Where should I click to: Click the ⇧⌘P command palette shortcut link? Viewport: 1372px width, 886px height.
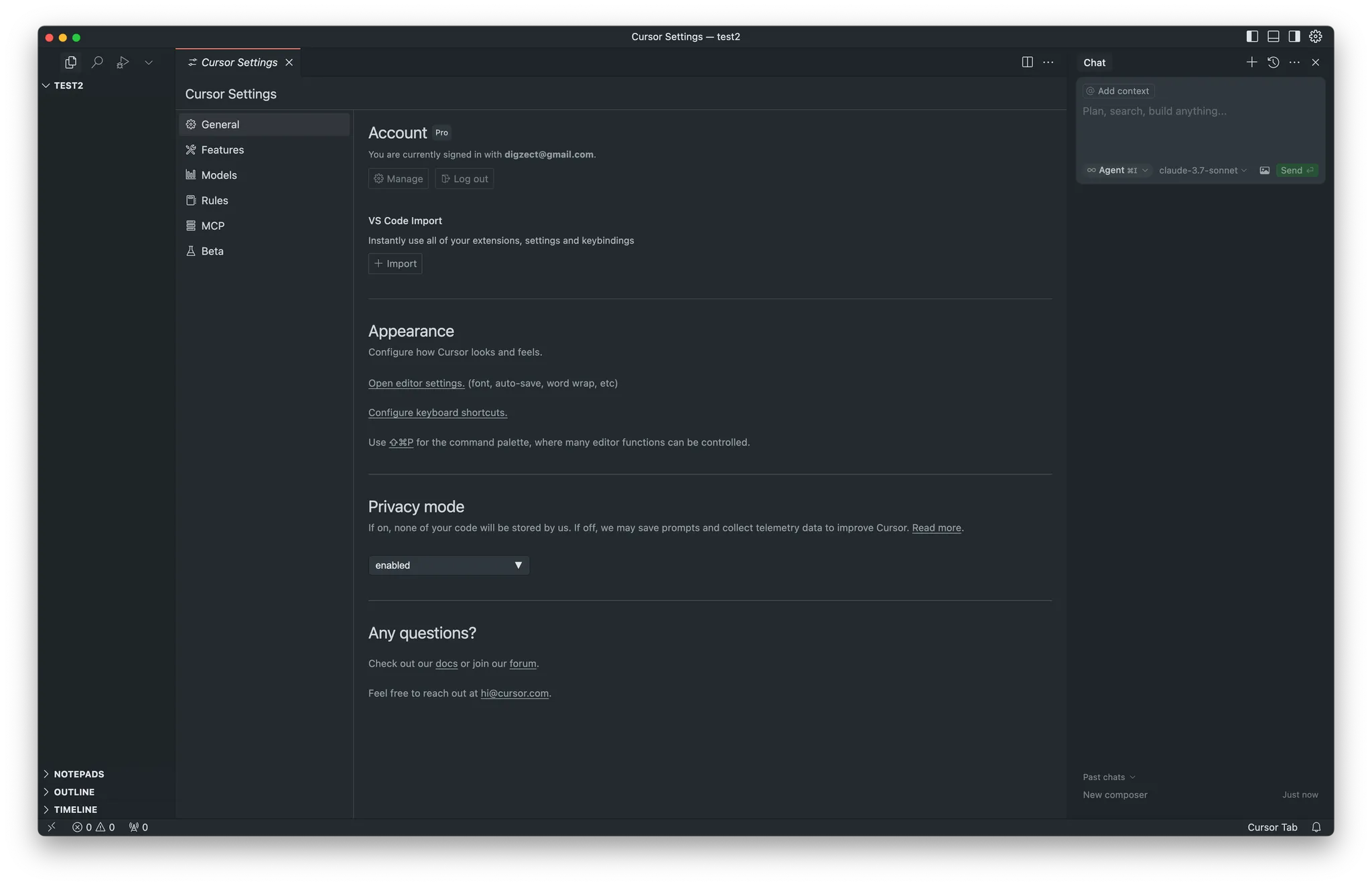[x=401, y=442]
